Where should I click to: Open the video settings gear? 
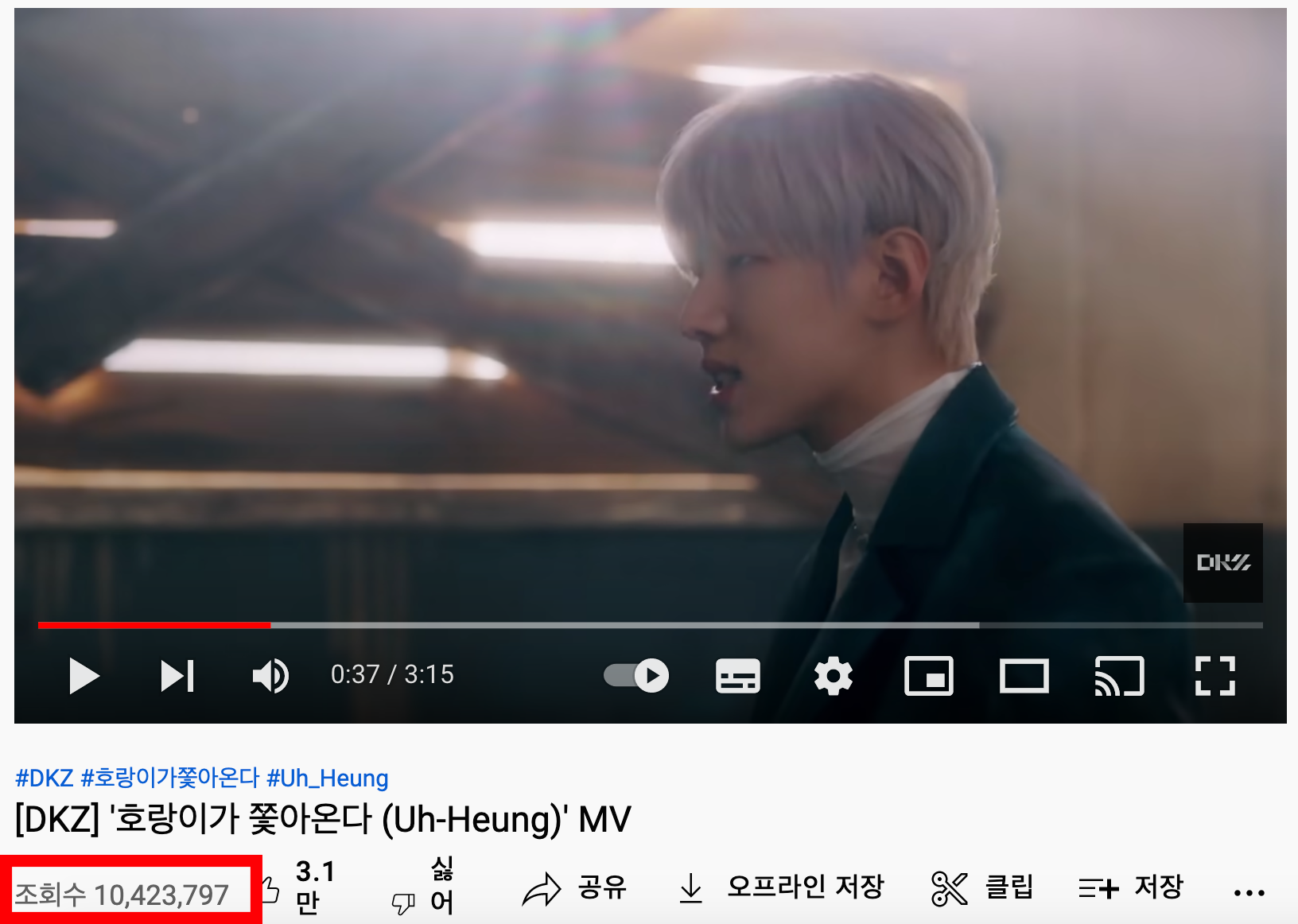pos(833,676)
